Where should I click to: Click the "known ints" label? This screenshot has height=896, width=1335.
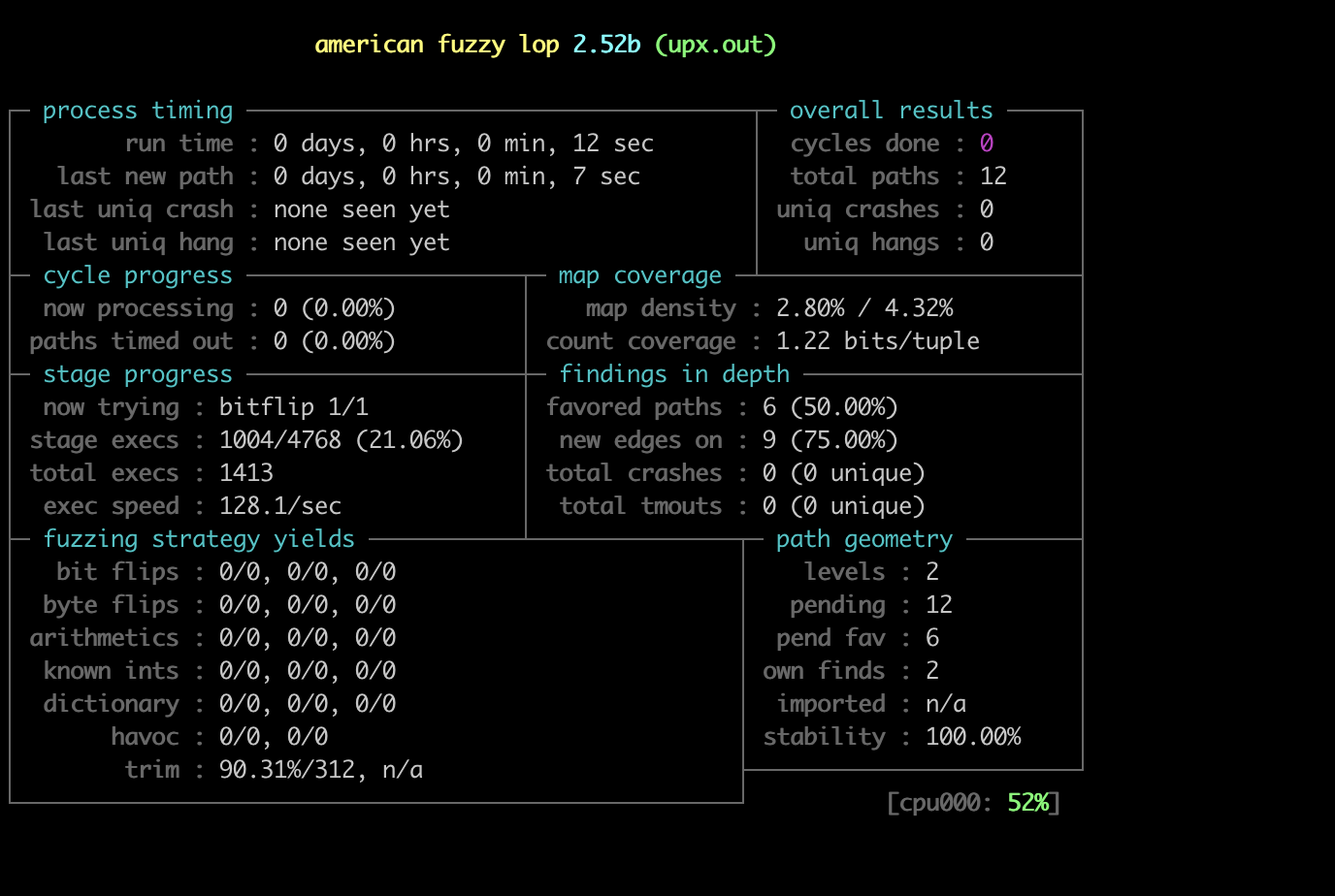coord(112,671)
